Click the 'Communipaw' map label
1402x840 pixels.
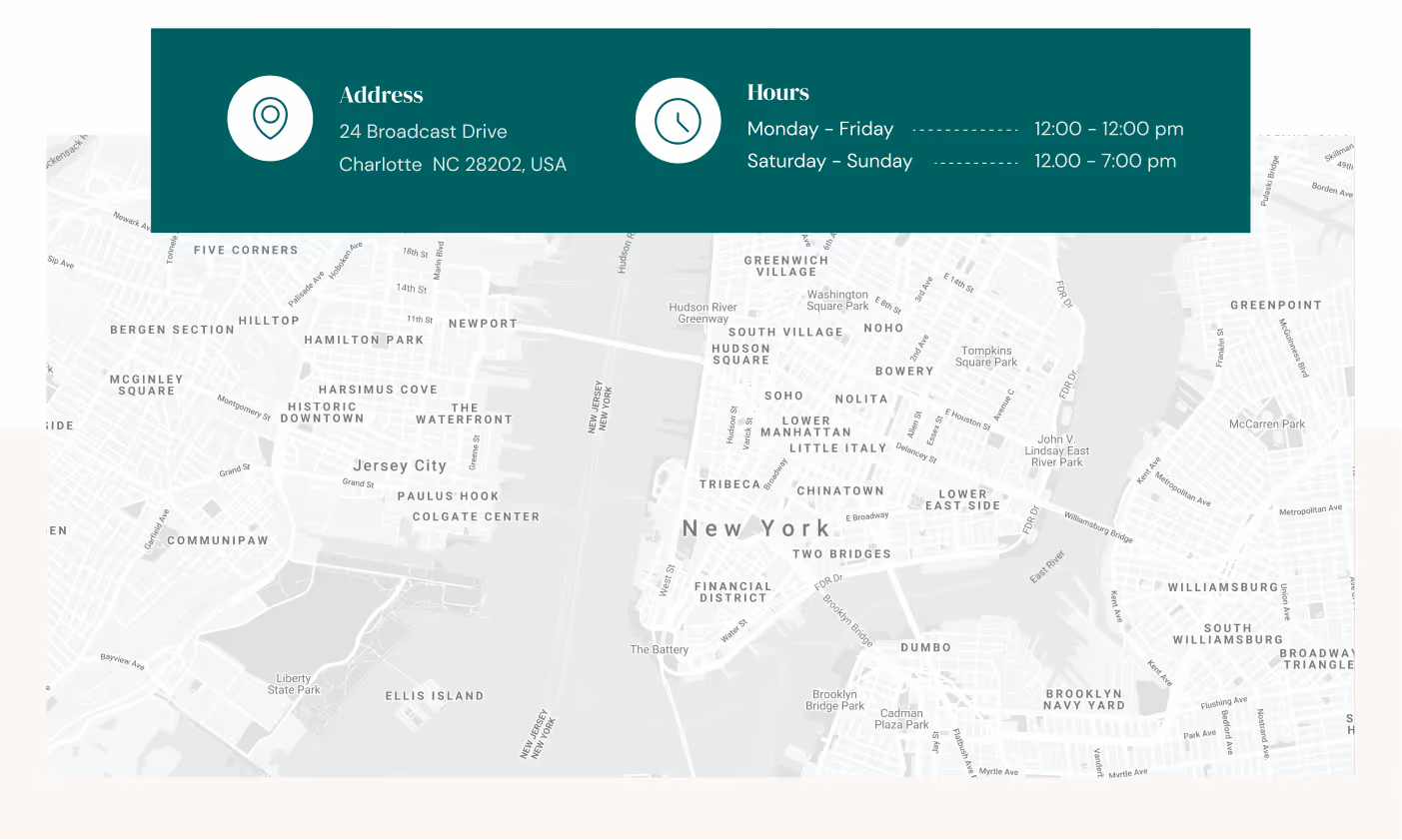coord(218,540)
